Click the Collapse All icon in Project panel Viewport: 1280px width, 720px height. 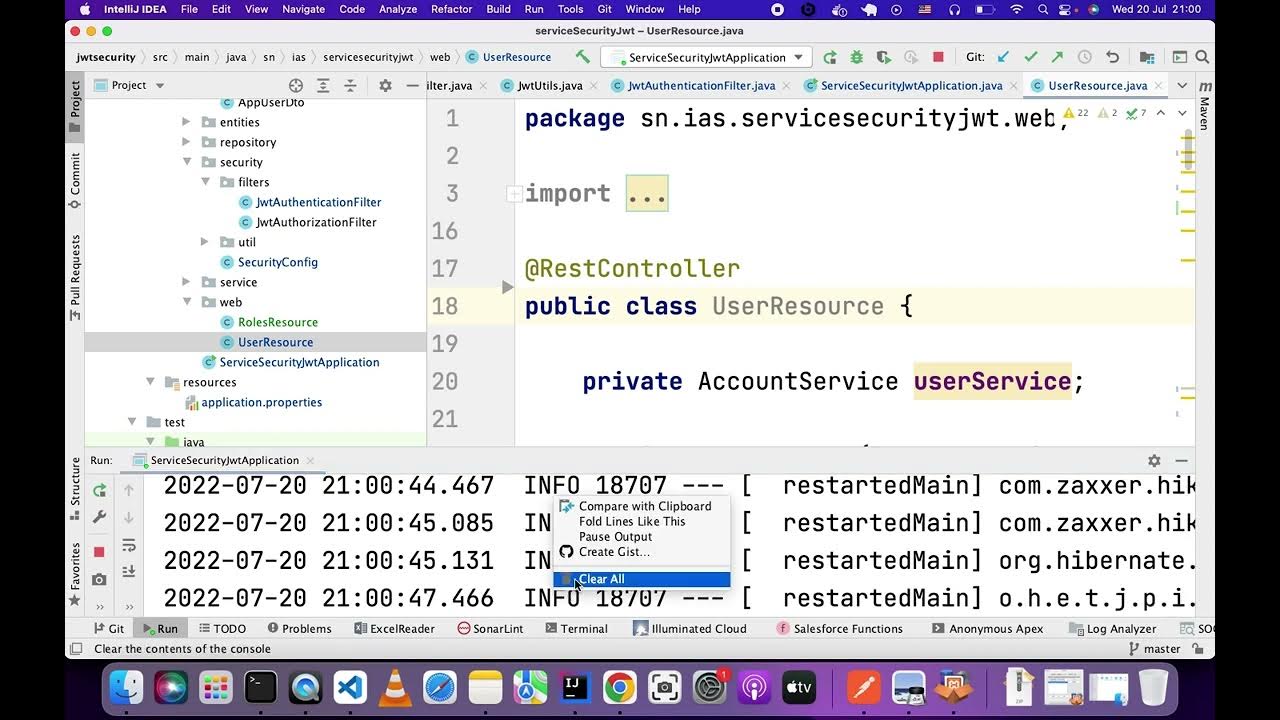pyautogui.click(x=350, y=86)
